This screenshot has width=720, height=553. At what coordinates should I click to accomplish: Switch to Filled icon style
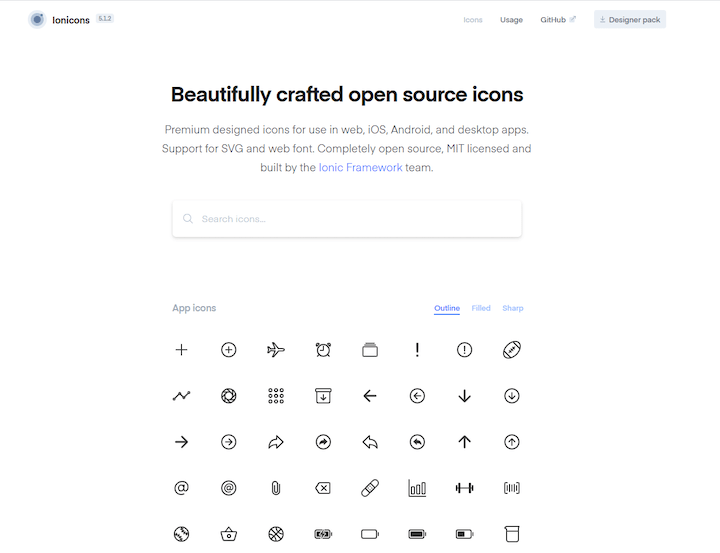(x=481, y=308)
